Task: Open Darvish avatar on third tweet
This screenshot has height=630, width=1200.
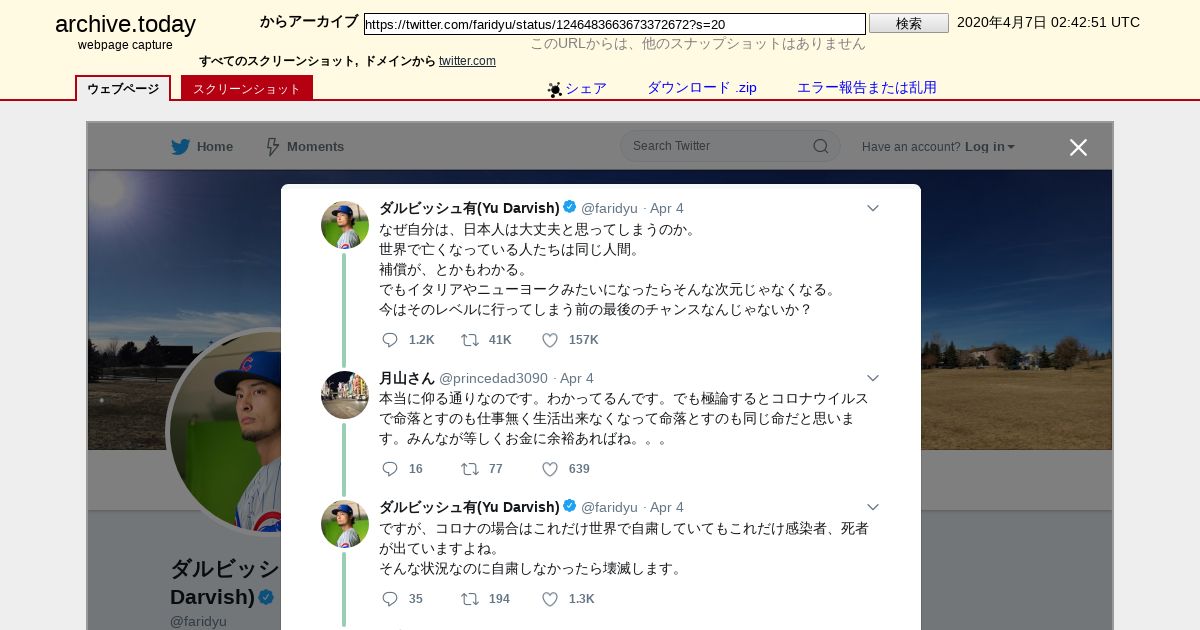Action: click(345, 524)
